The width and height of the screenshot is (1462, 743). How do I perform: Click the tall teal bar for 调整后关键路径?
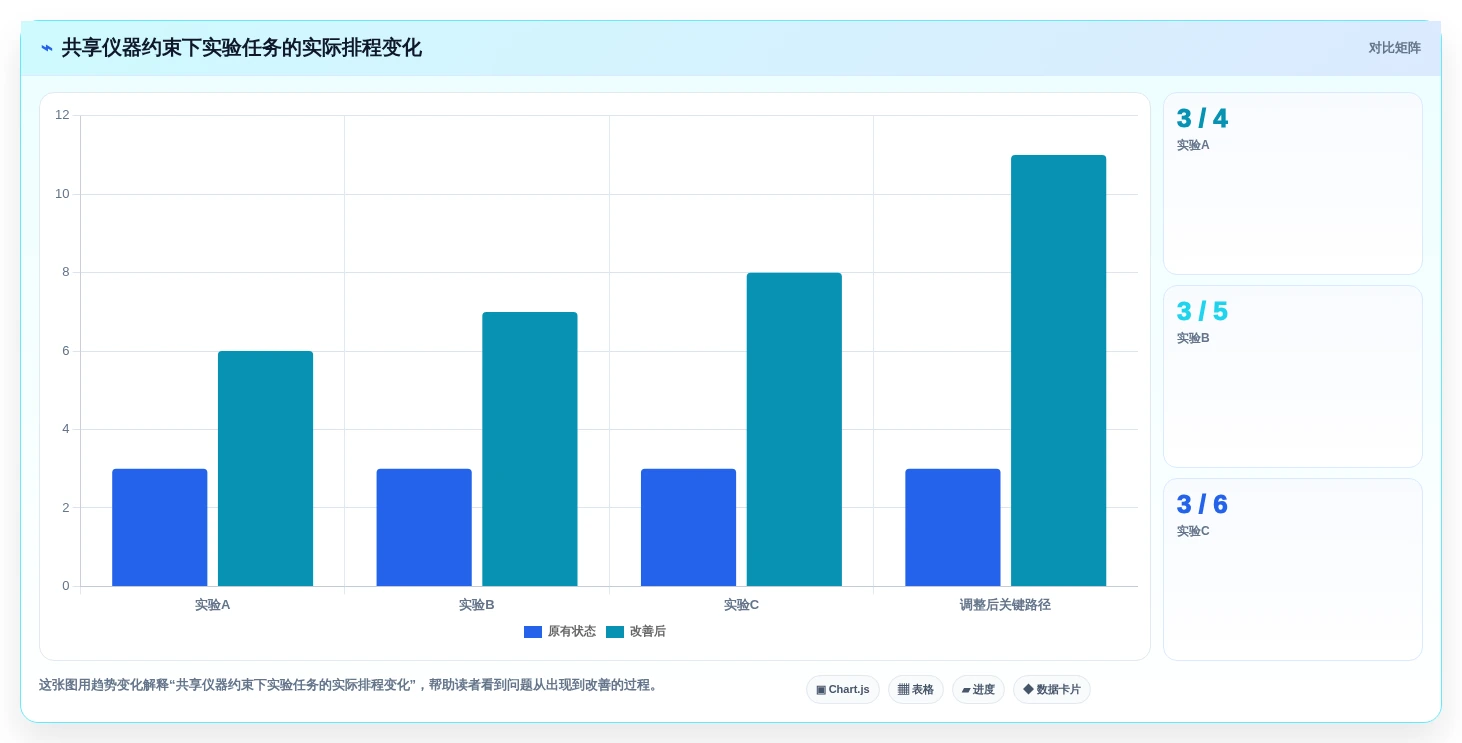1059,371
